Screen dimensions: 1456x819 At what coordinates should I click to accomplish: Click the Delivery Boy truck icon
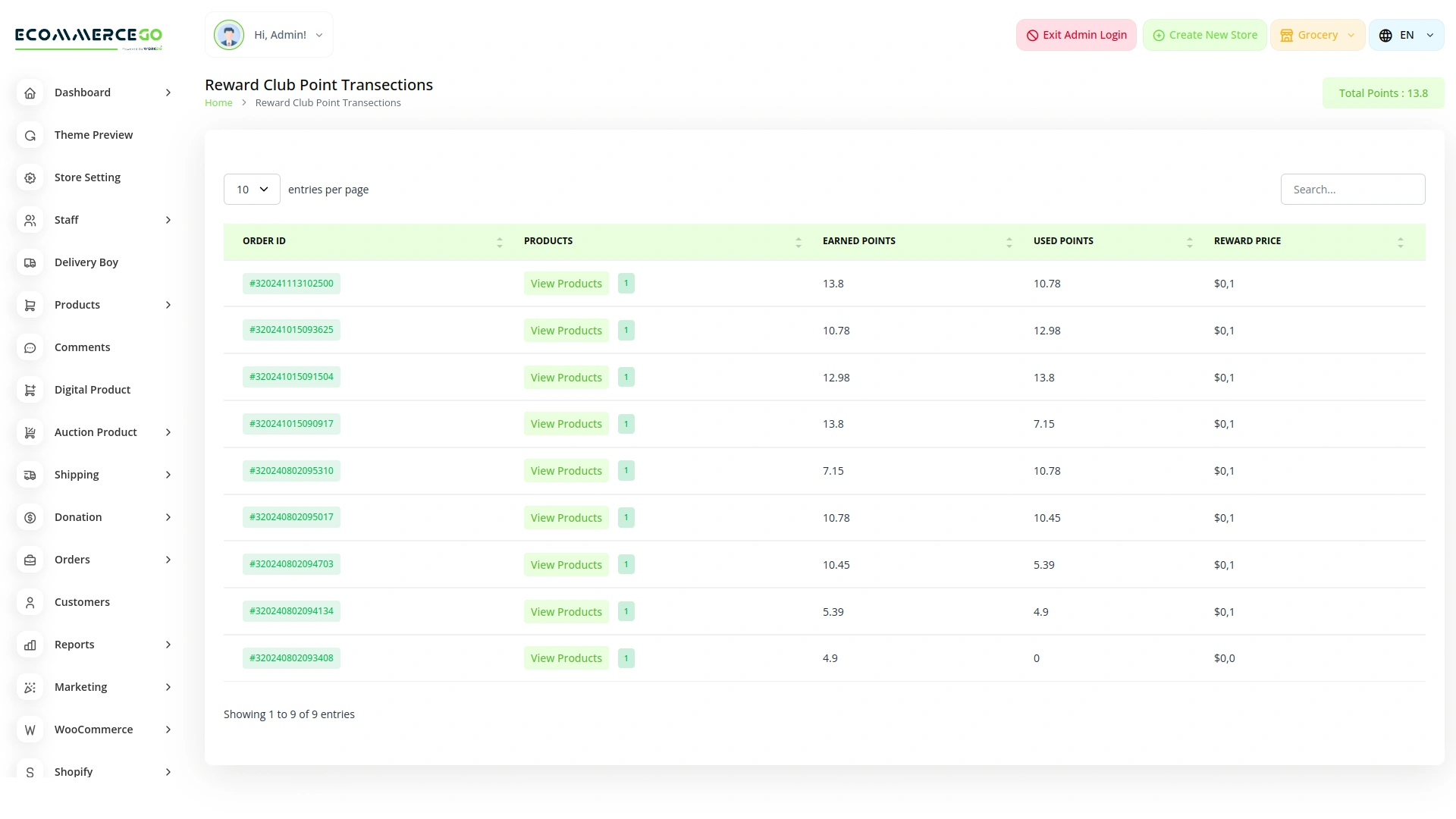point(30,262)
